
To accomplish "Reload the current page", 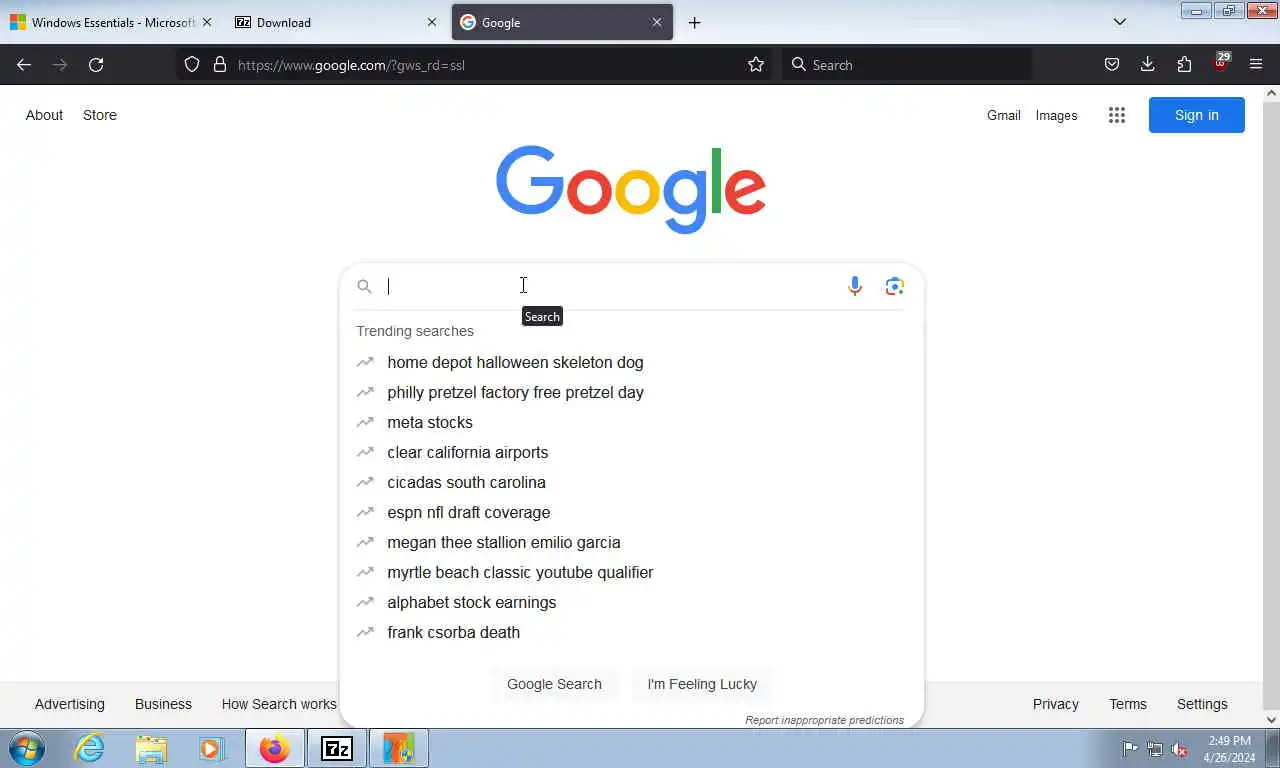I will (96, 65).
